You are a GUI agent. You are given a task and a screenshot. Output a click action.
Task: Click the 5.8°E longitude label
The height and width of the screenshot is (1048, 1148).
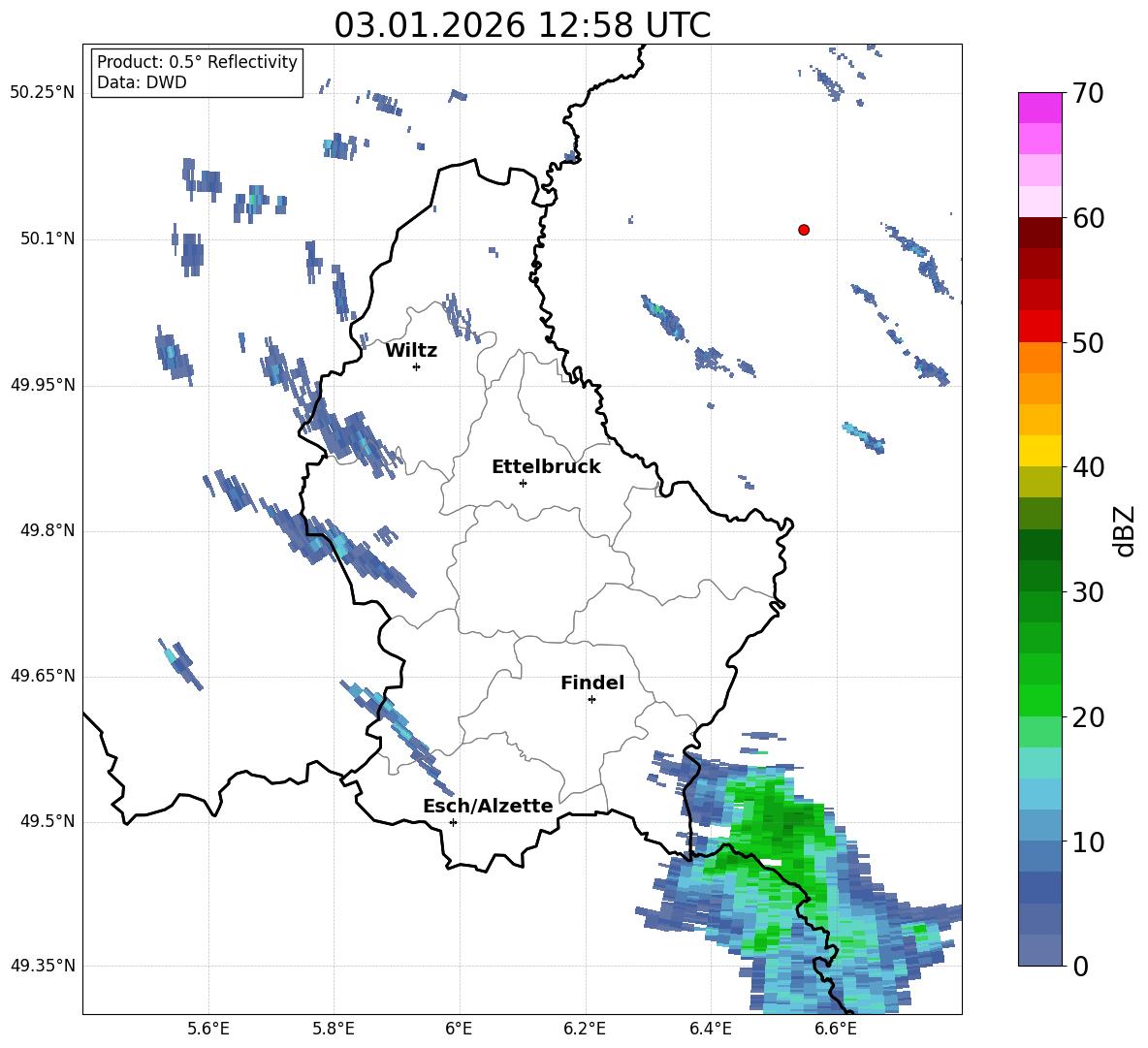(x=334, y=1029)
